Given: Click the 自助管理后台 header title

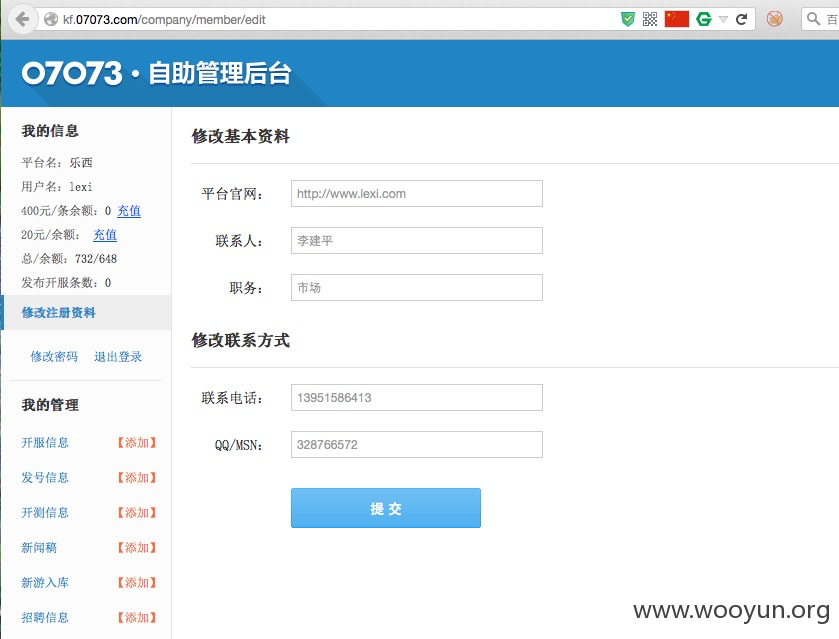Looking at the screenshot, I should (220, 73).
